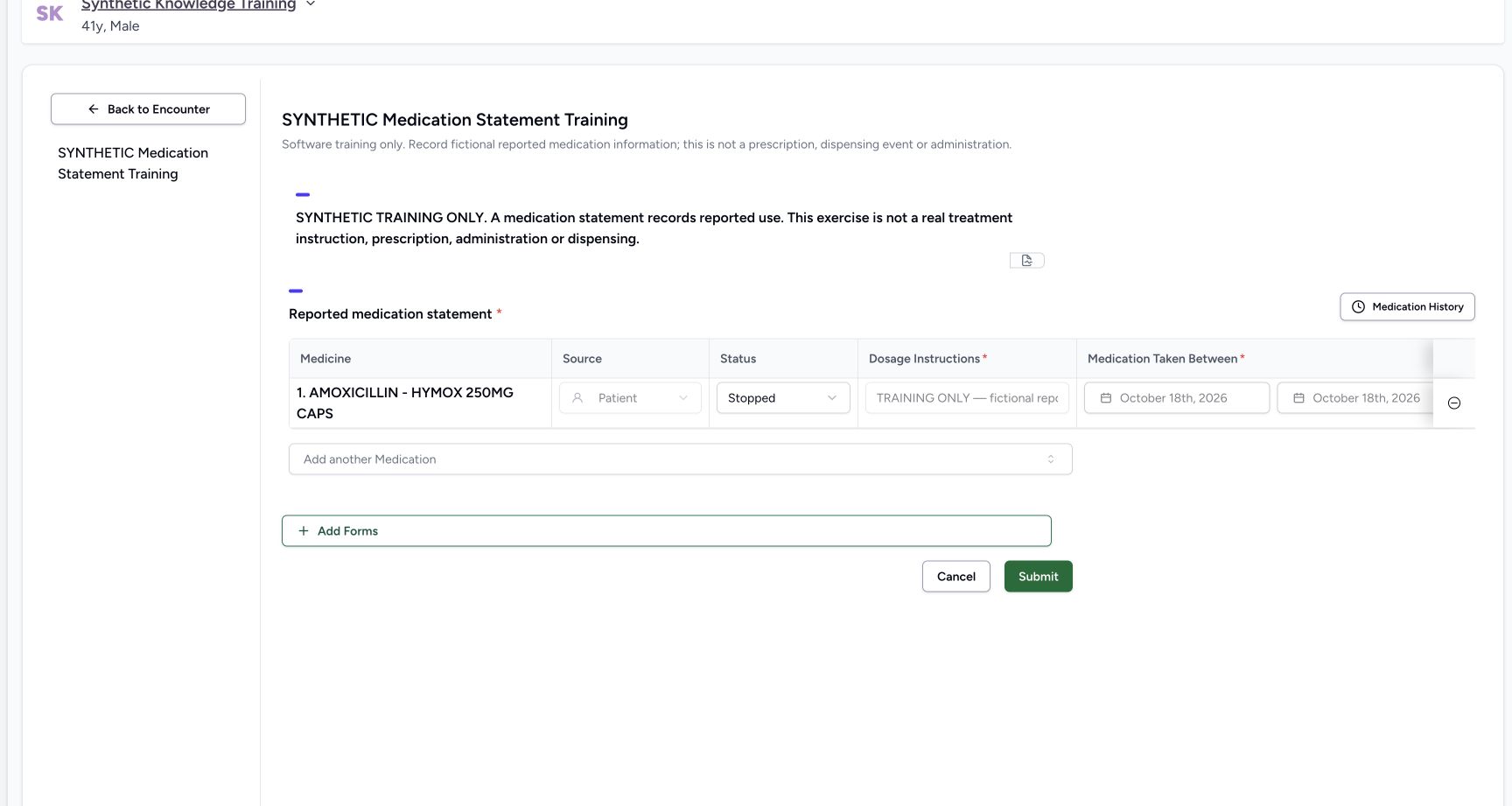The image size is (1512, 806).
Task: Expand the chevron next to patient name
Action: (311, 4)
